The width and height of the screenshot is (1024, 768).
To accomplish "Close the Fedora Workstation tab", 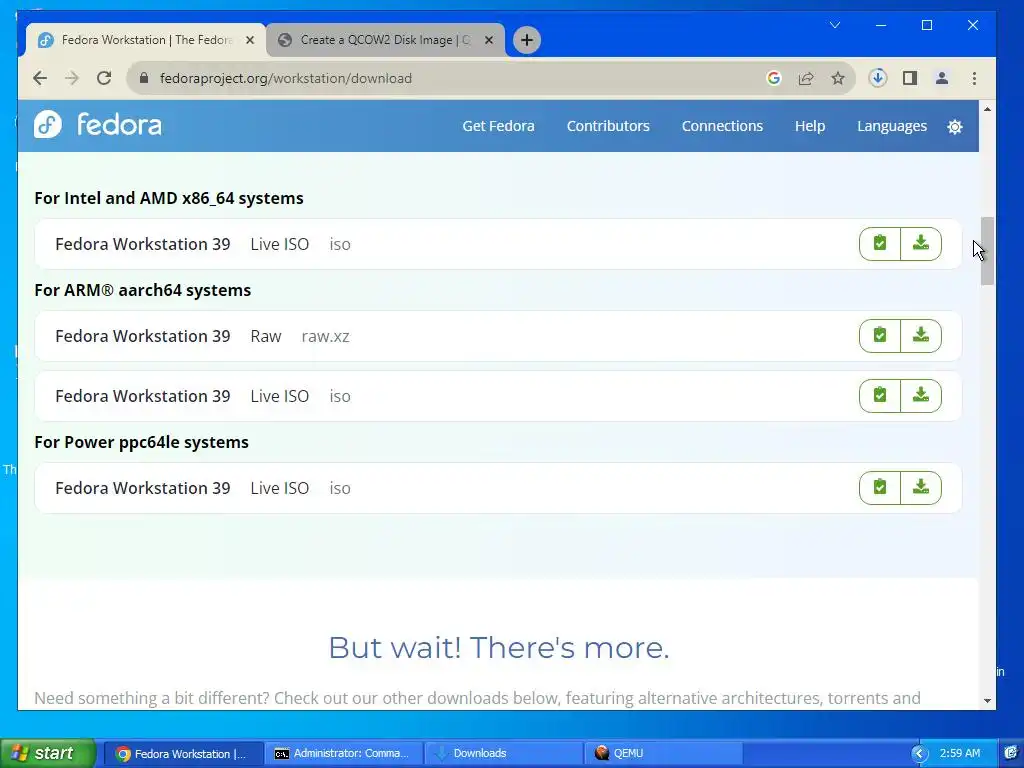I will coord(249,40).
